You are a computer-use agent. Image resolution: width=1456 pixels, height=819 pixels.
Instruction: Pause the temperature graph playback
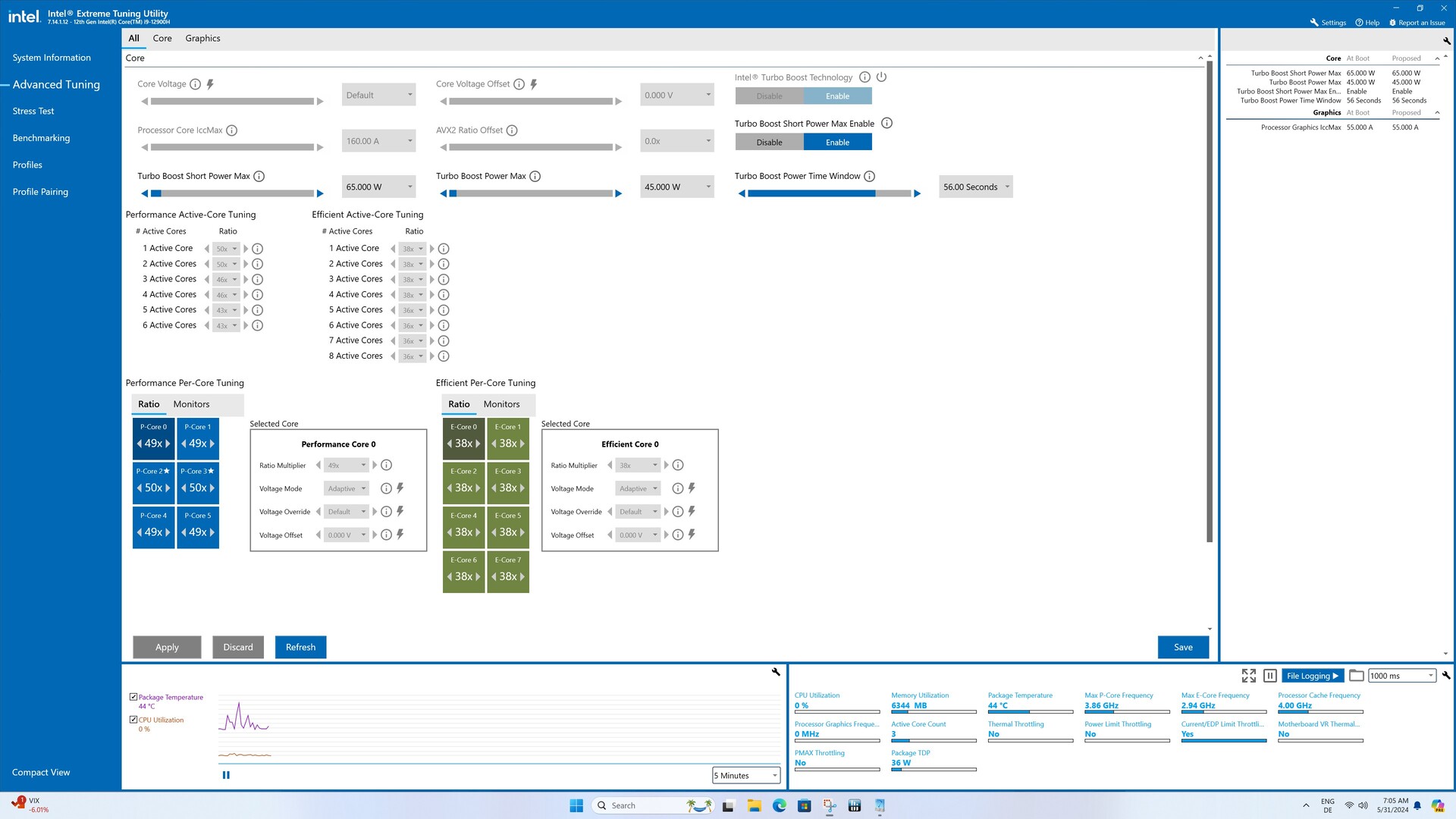(x=226, y=775)
